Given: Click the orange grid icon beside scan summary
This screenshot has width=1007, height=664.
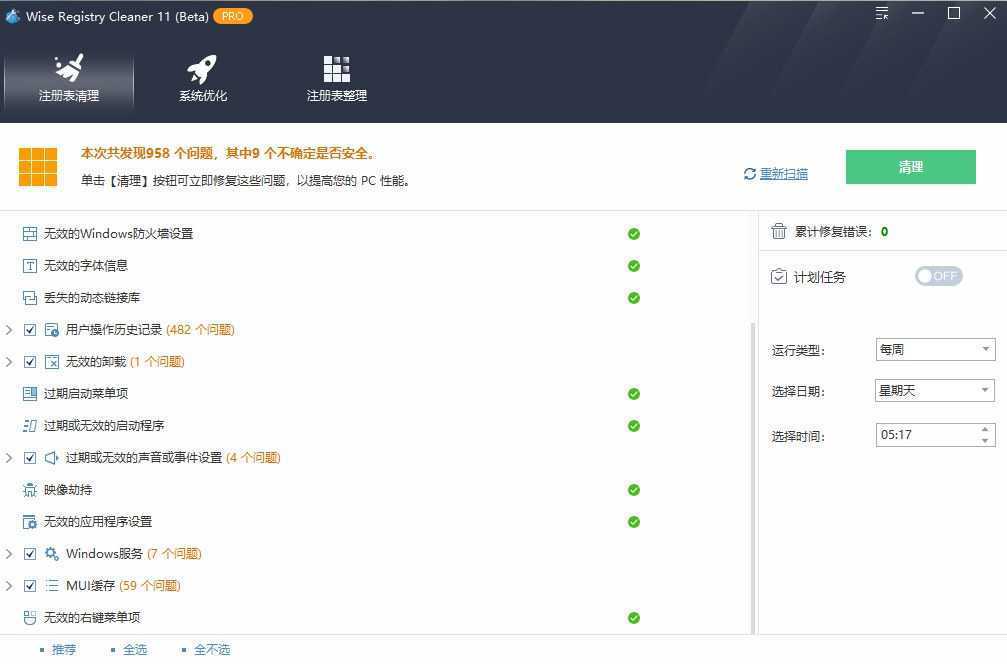Looking at the screenshot, I should (38, 166).
